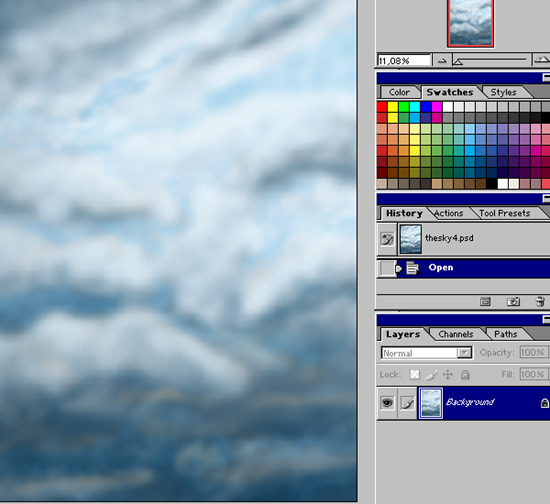Screen dimensions: 550x504
Task: Click the Open state document icon in History
Action: [x=412, y=269]
